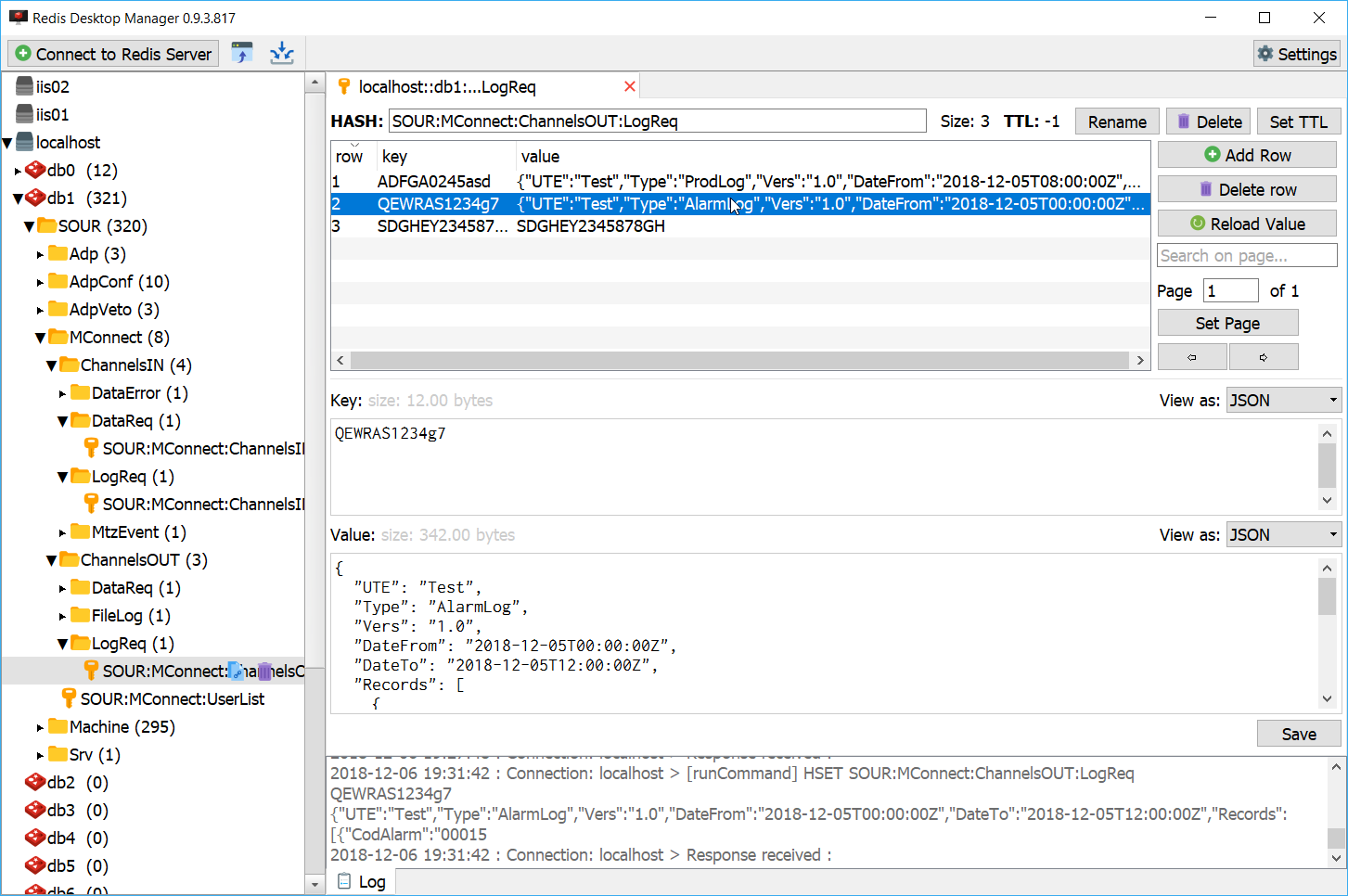Click the db2 database icon
Image resolution: width=1348 pixels, height=896 pixels.
[x=35, y=782]
